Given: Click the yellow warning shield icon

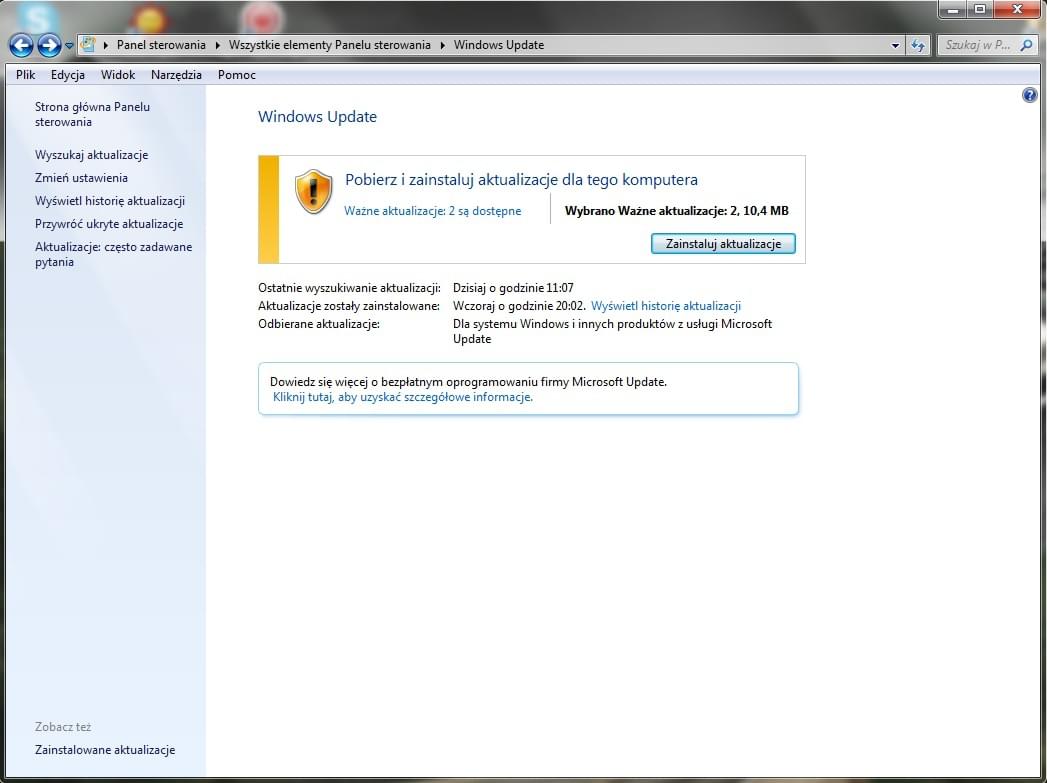Looking at the screenshot, I should click(313, 192).
